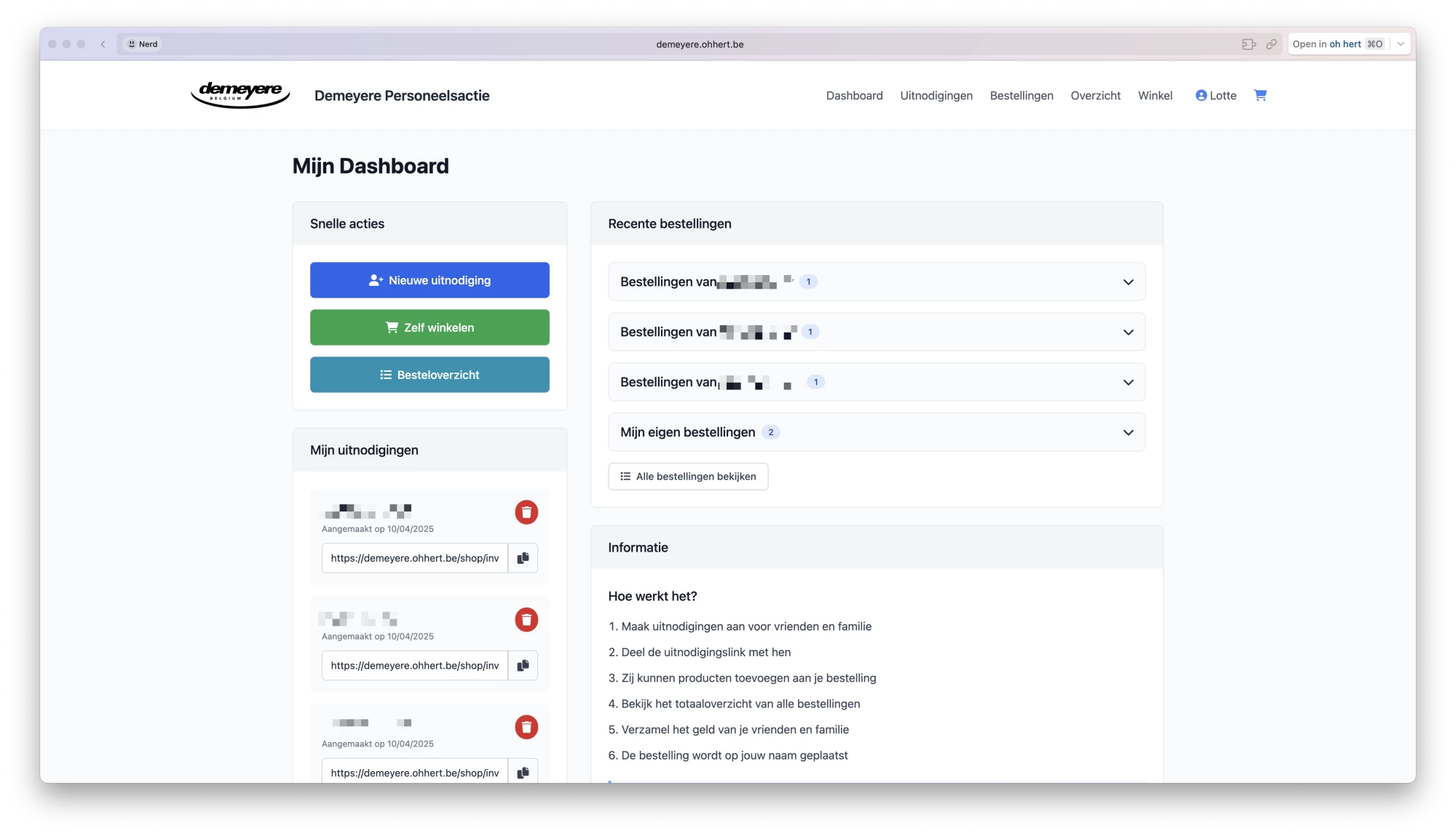The height and width of the screenshot is (836, 1456).
Task: Copy the second invitation link
Action: point(523,666)
